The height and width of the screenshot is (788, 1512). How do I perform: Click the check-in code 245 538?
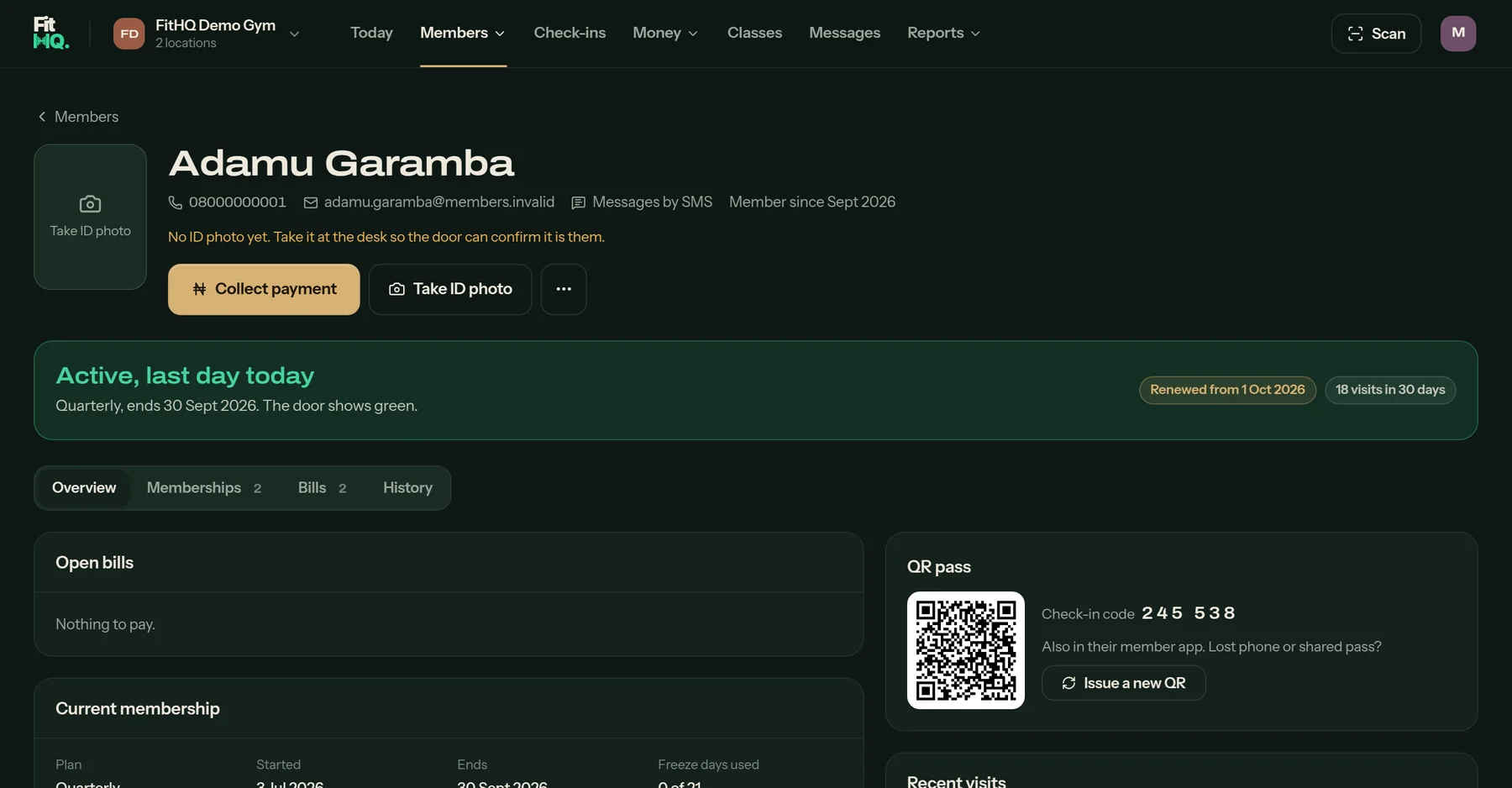click(x=1189, y=613)
